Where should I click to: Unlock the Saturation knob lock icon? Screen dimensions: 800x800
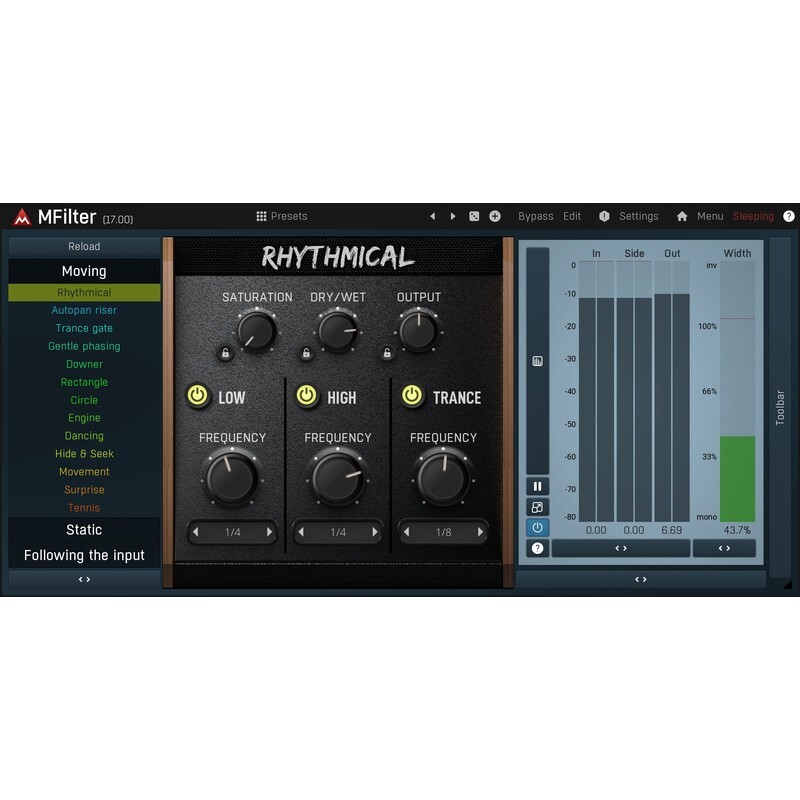pyautogui.click(x=226, y=353)
